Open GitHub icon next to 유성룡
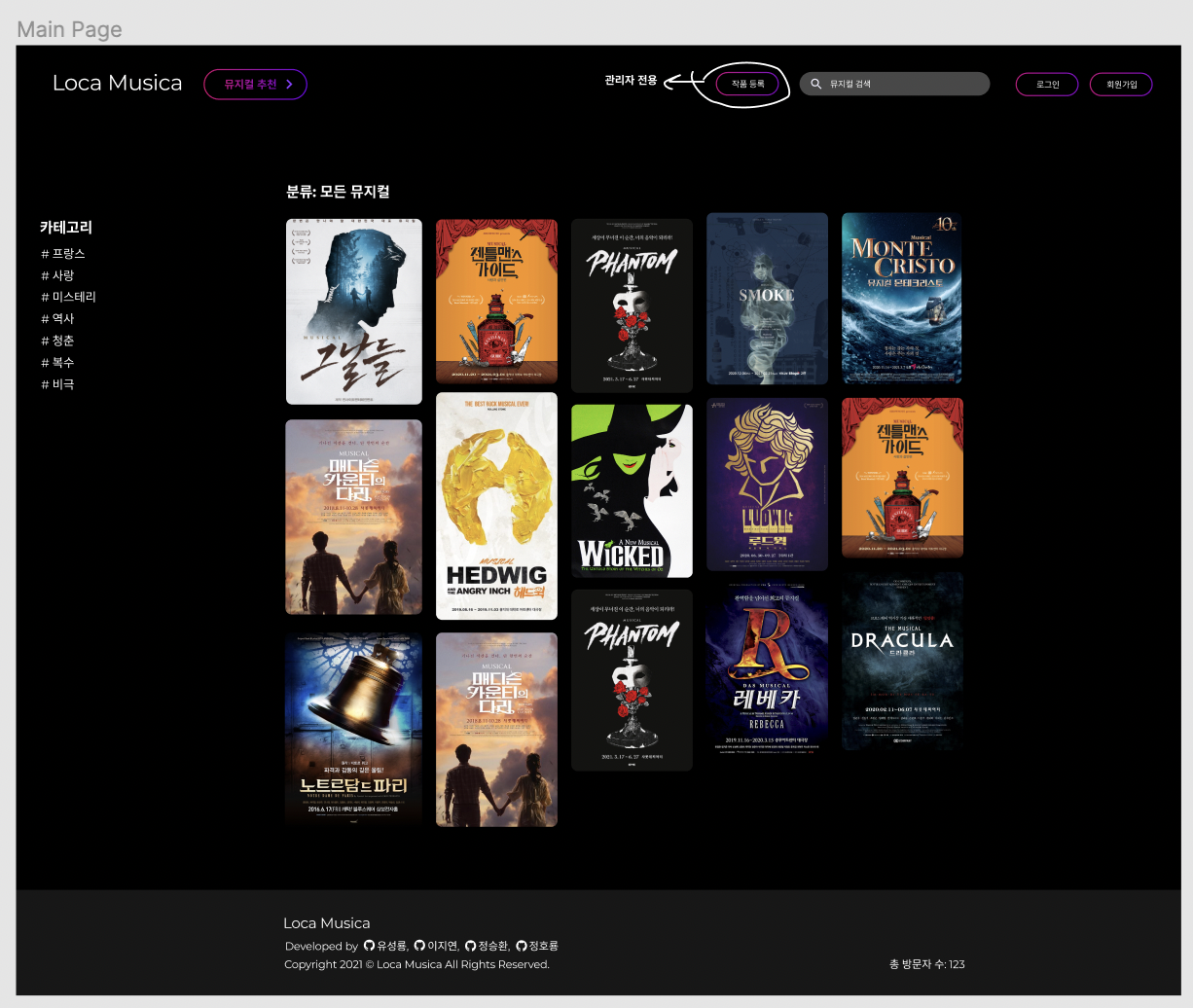1193x1008 pixels. coord(369,945)
